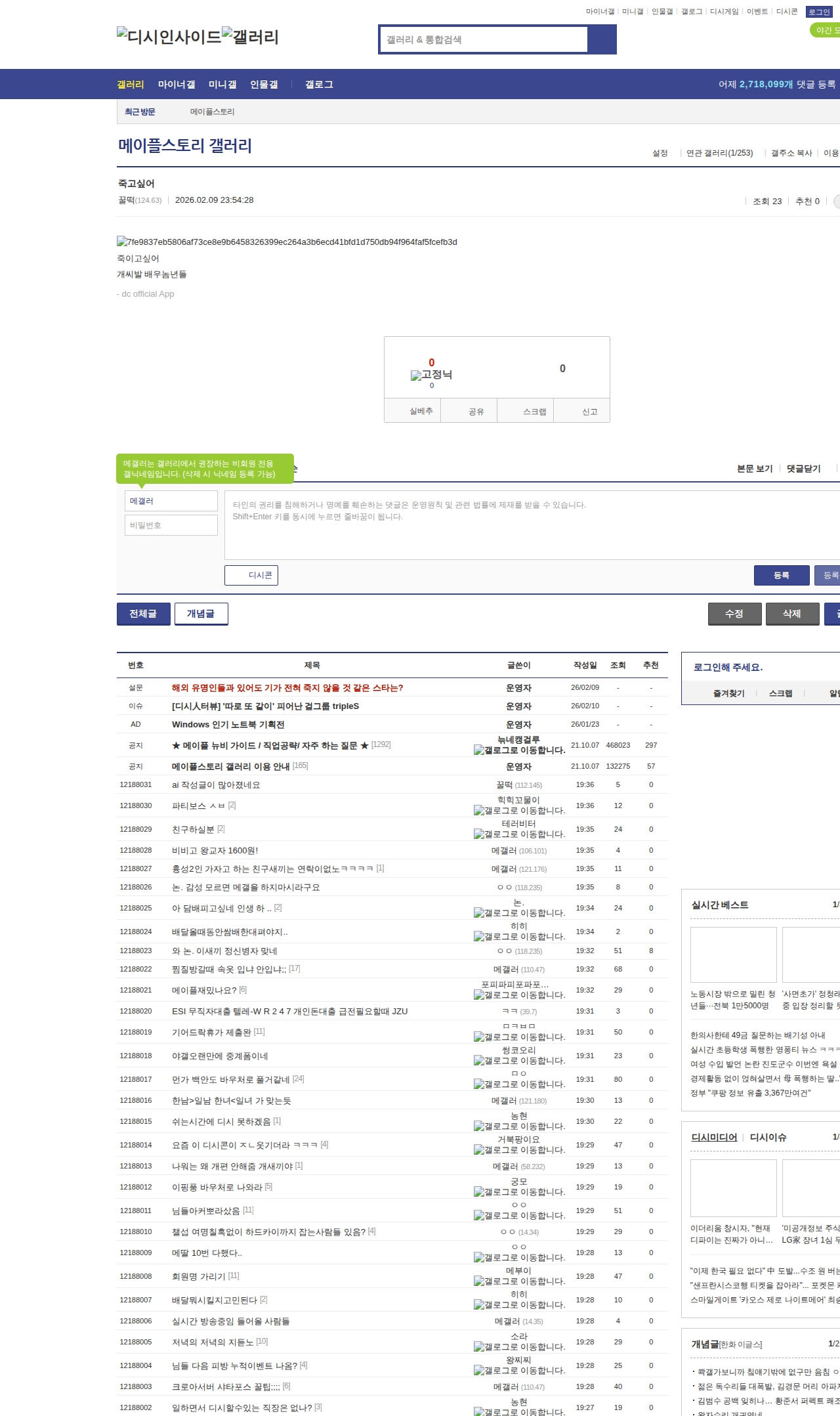Open 힉힉꼬물이's gallog icon
Image resolution: width=840 pixels, height=1416 pixels.
click(x=479, y=811)
